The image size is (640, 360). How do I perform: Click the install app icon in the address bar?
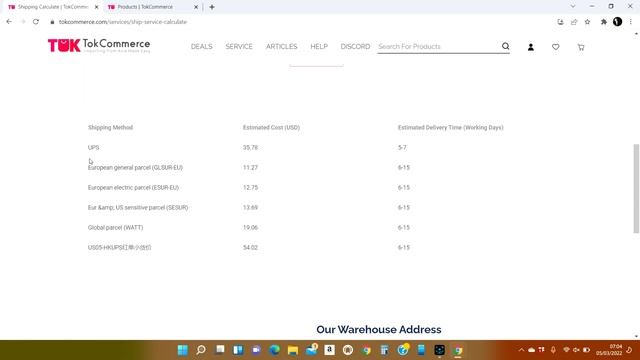click(560, 22)
